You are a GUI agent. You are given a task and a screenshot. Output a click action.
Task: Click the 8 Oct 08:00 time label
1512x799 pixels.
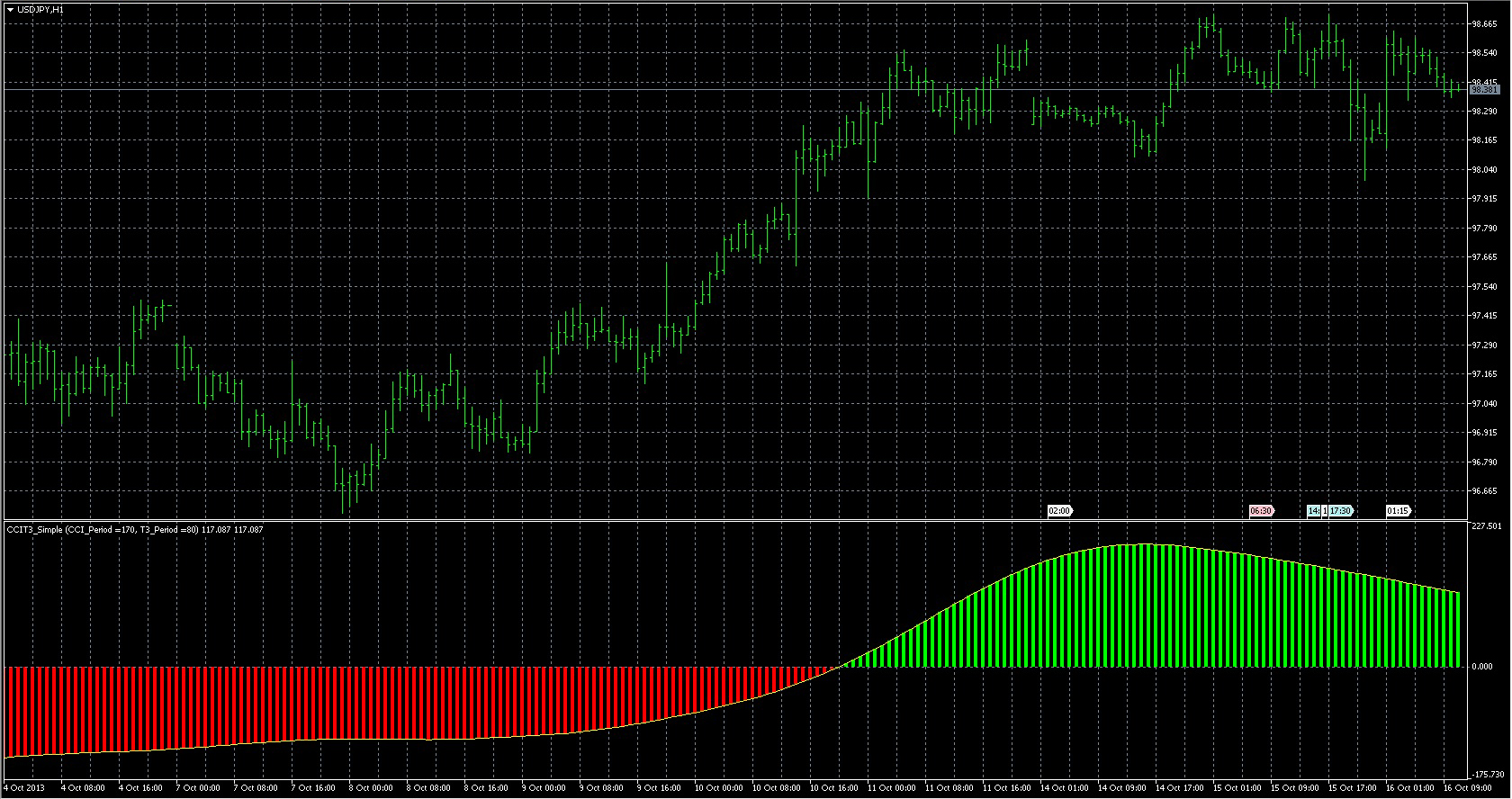[428, 788]
